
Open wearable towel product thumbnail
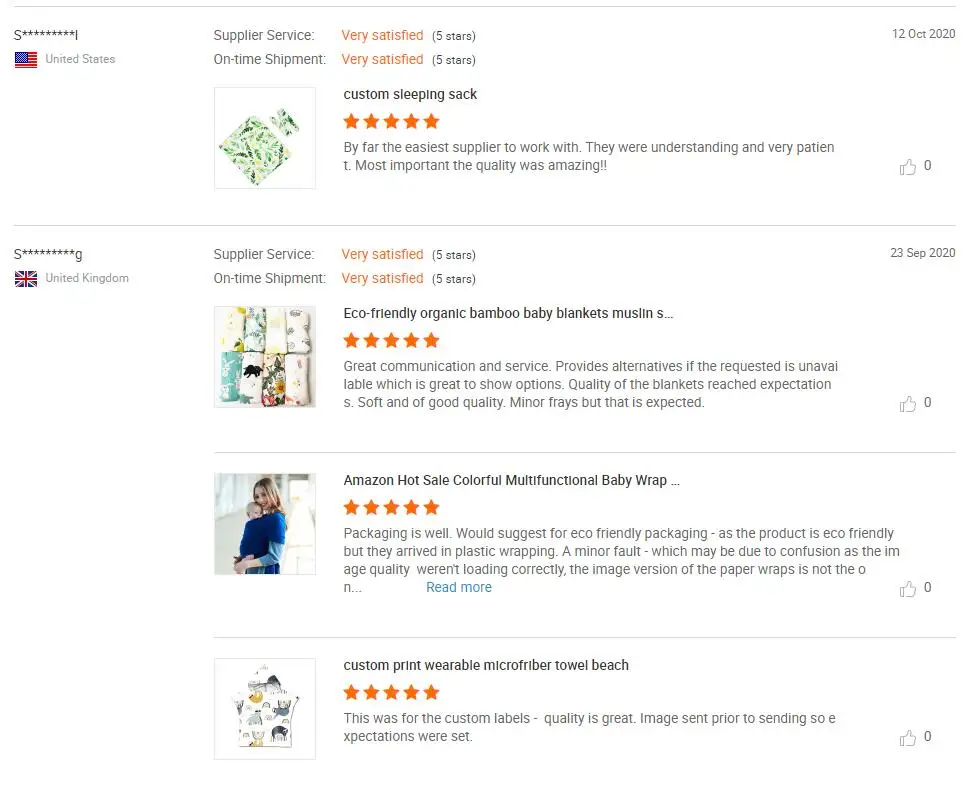[x=265, y=709]
